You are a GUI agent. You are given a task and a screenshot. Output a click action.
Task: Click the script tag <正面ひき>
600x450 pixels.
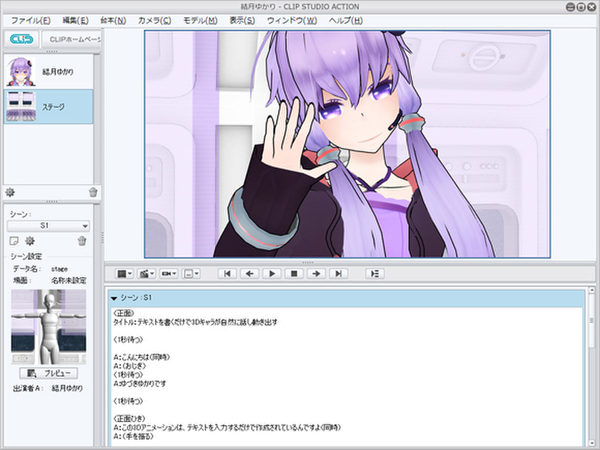(x=129, y=419)
